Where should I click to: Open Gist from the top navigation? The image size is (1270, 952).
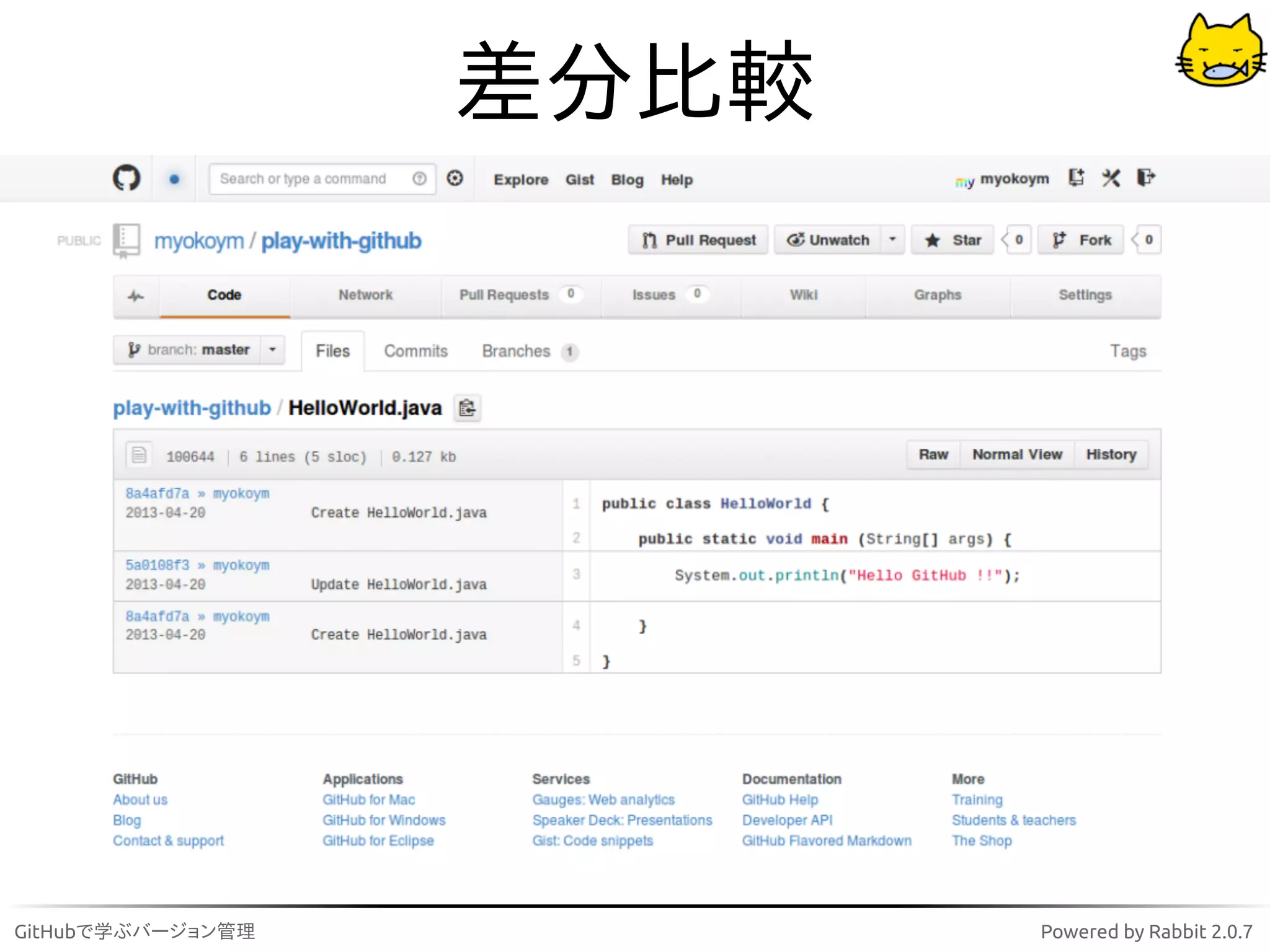[580, 180]
